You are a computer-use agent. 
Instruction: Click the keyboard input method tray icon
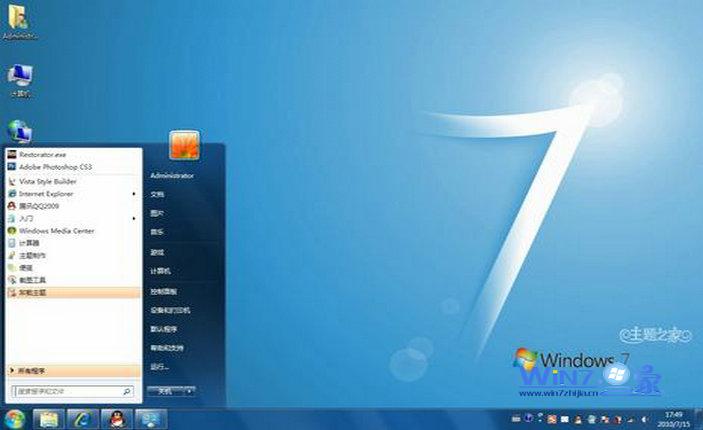(516, 419)
